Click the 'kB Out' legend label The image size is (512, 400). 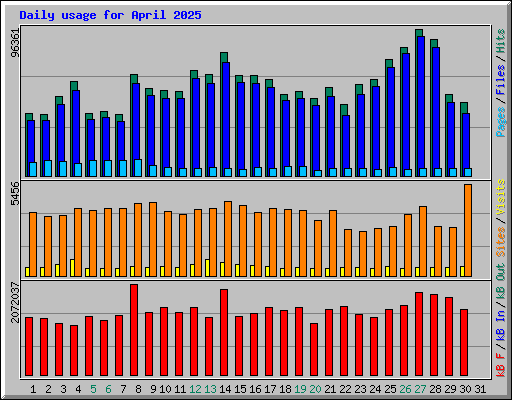(x=501, y=283)
